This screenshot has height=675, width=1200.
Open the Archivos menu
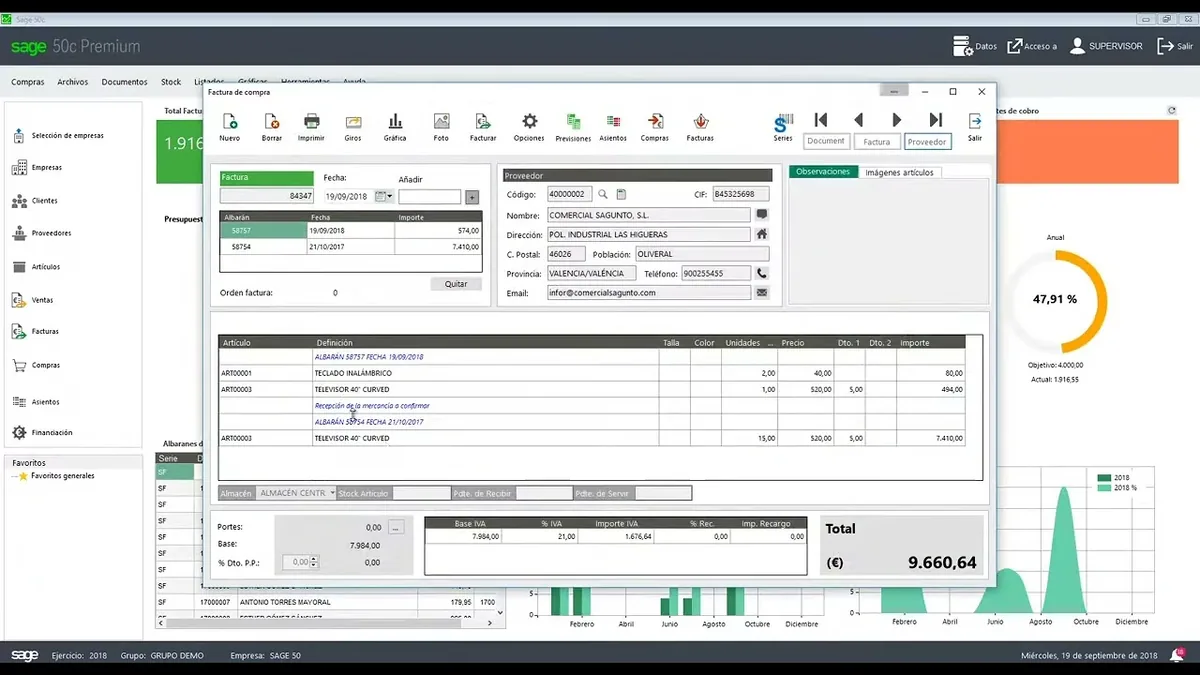pos(73,82)
